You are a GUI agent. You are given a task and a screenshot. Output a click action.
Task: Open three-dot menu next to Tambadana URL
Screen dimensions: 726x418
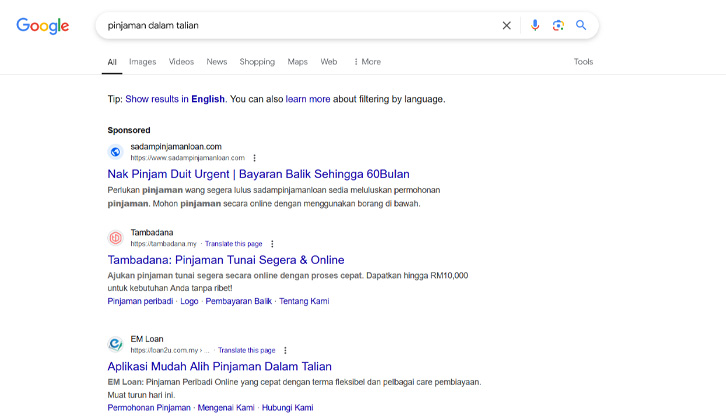tap(272, 244)
